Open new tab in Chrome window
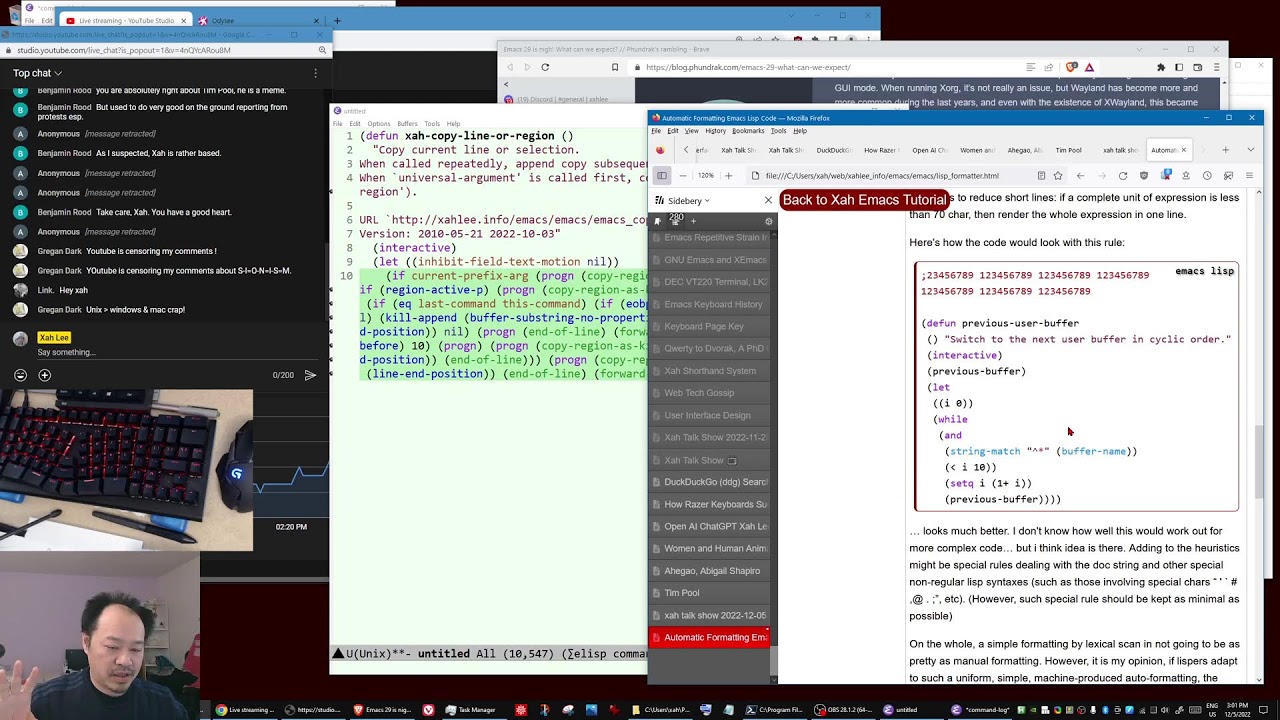Screen dimensions: 1280x720 (x=337, y=20)
